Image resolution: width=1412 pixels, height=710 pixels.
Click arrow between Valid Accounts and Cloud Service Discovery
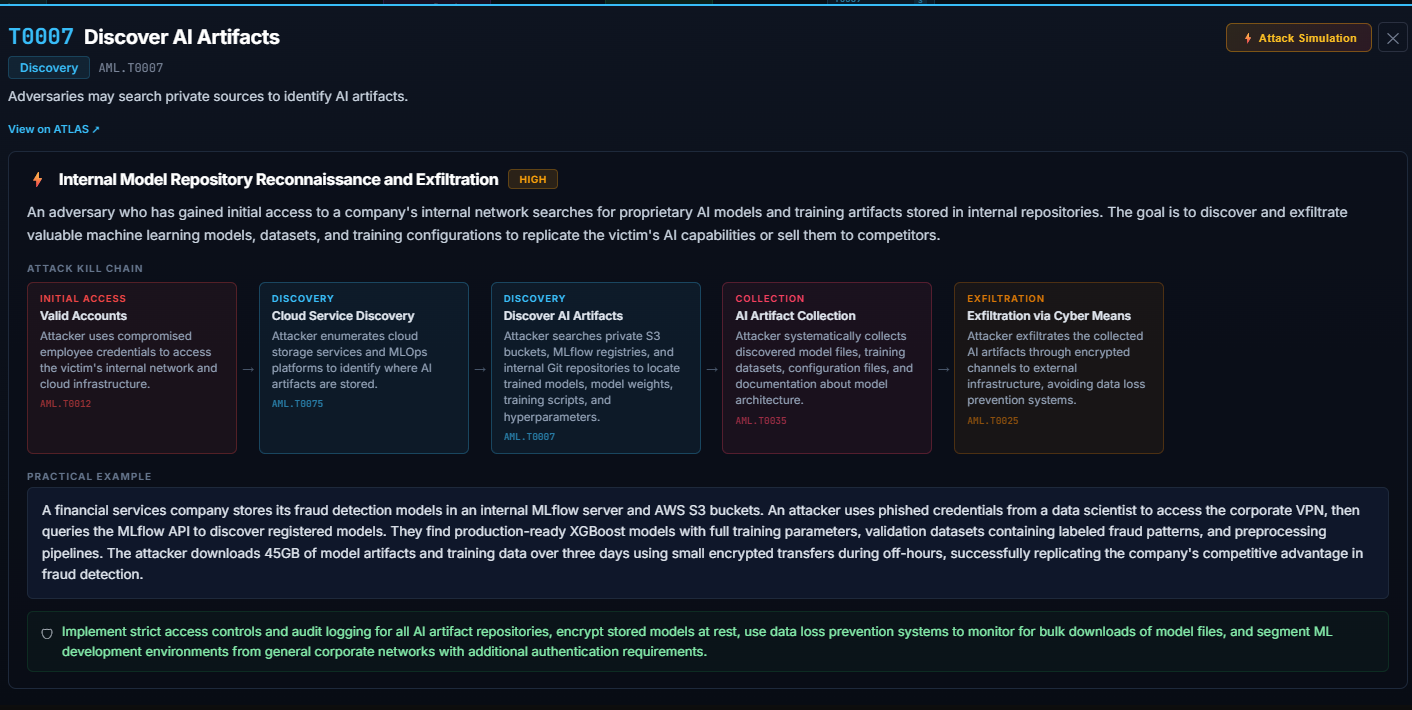pos(248,368)
